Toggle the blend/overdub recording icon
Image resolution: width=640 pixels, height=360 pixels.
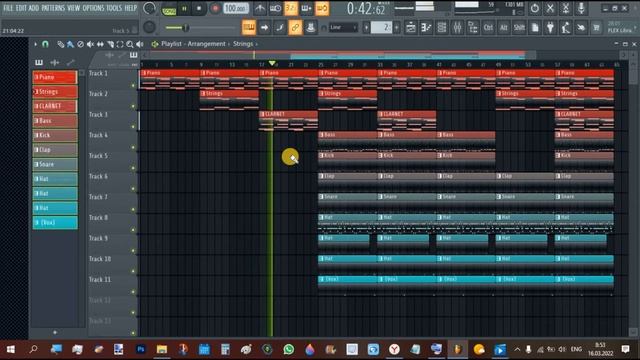coord(306,8)
